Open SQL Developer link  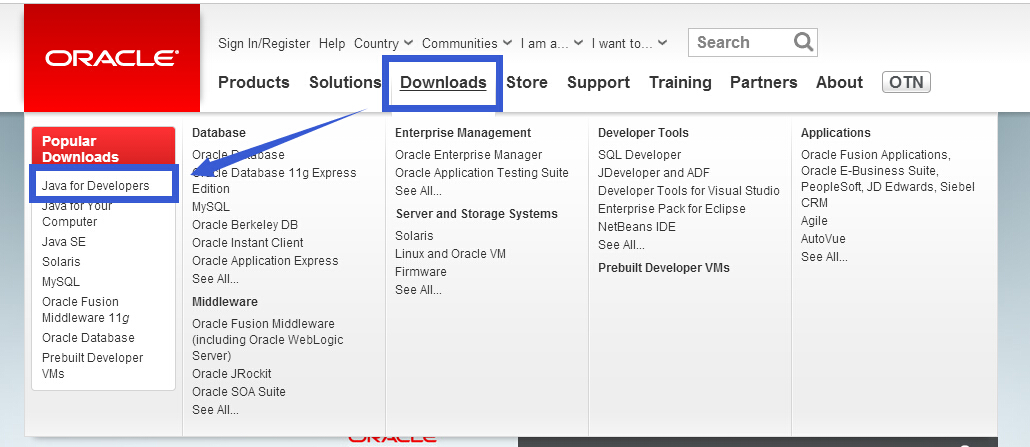coord(640,154)
